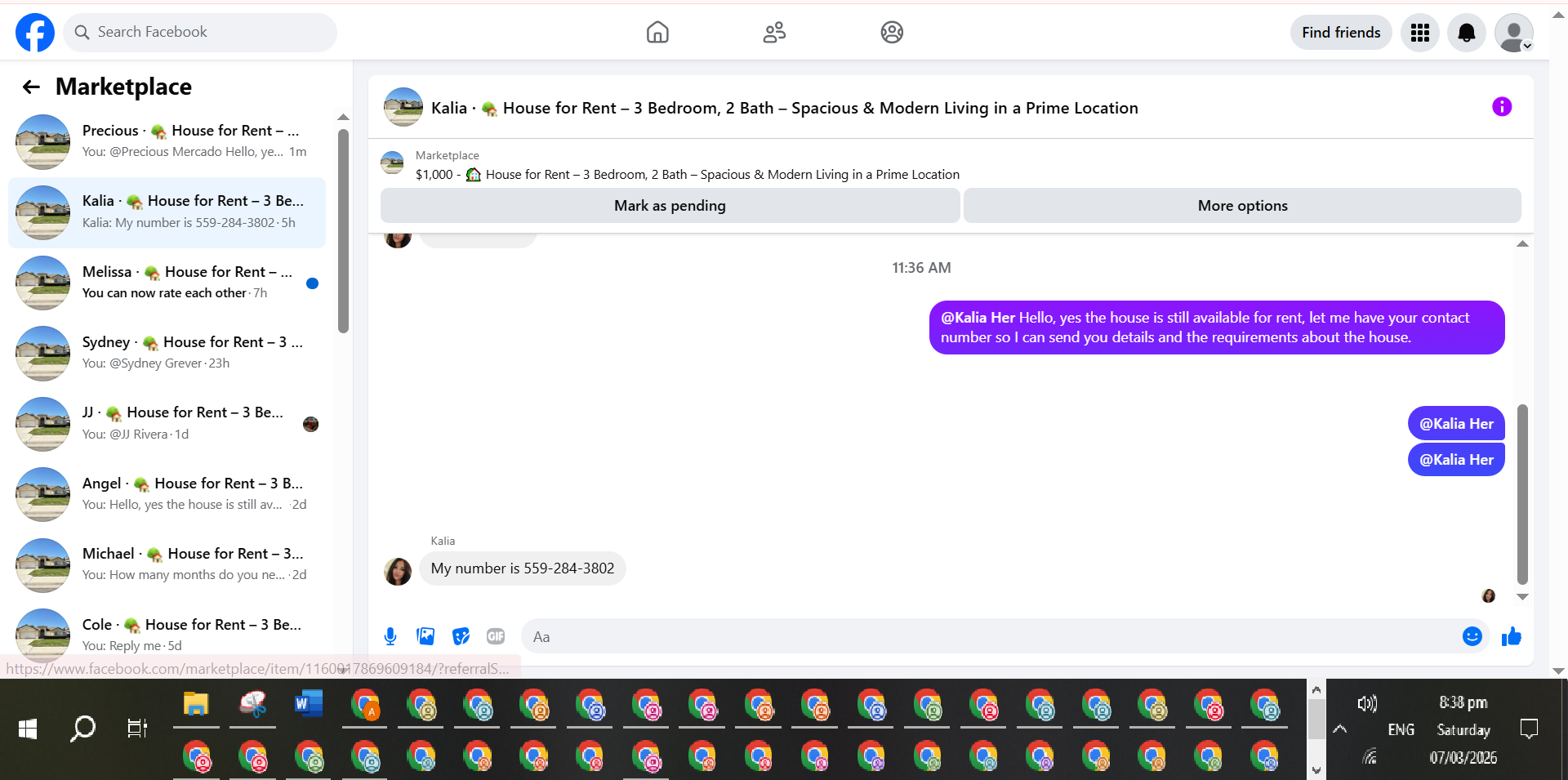Open the Facebook menu grid icon
Screen dimensions: 1568x780
[x=1420, y=33]
